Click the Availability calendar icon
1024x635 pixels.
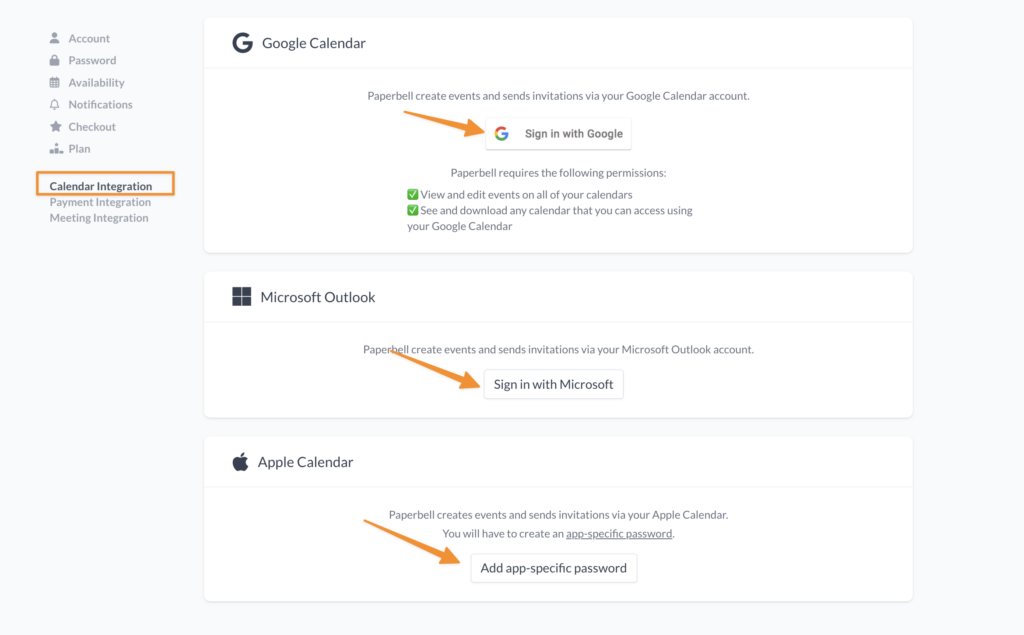point(55,82)
